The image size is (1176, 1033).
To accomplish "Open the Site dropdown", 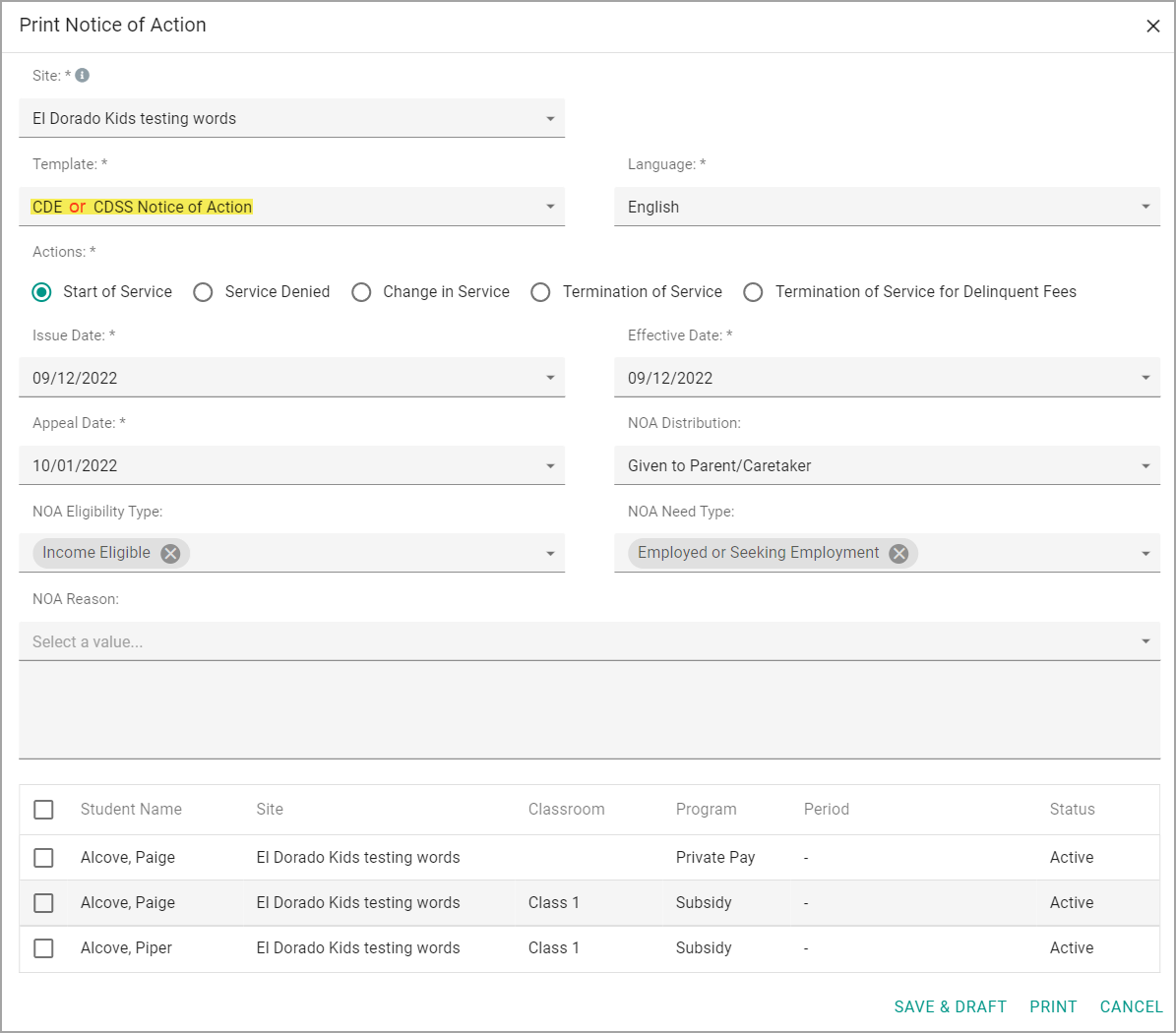I will [291, 118].
